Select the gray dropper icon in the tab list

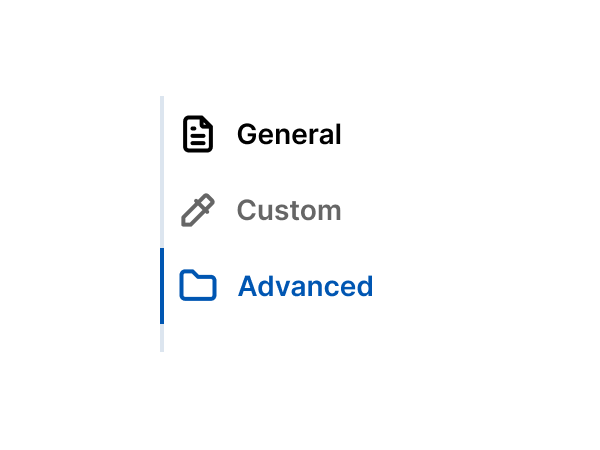point(197,210)
